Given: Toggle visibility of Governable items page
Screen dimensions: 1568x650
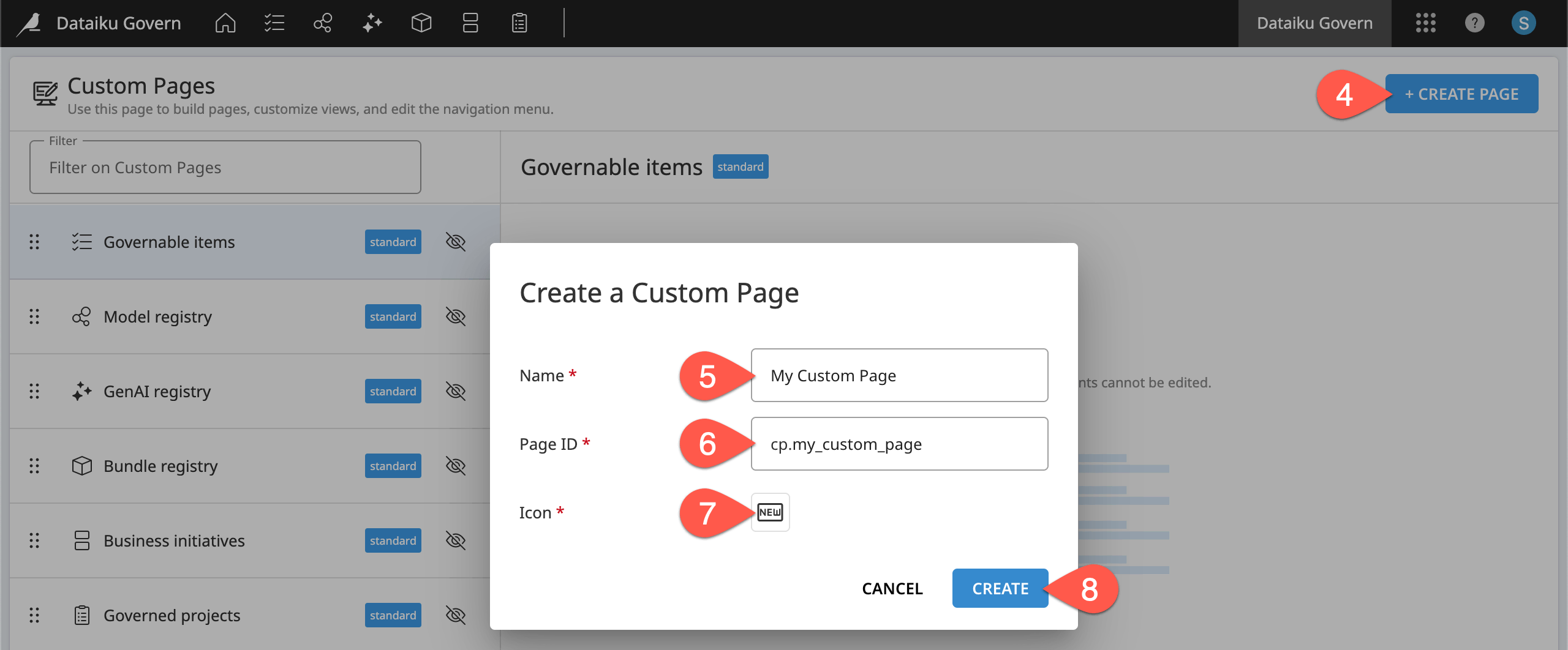Looking at the screenshot, I should point(456,242).
